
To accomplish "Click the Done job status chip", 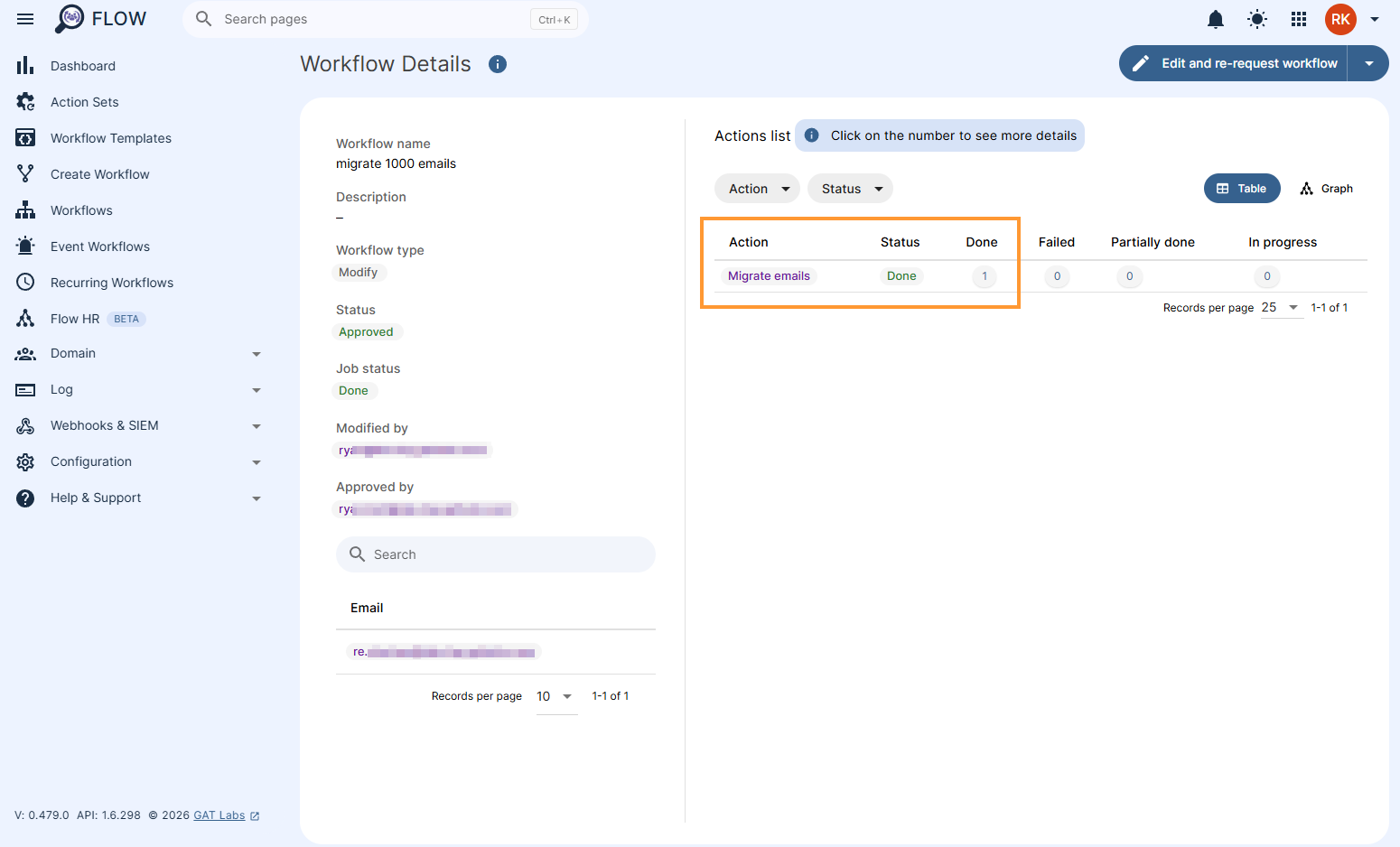I will point(353,391).
